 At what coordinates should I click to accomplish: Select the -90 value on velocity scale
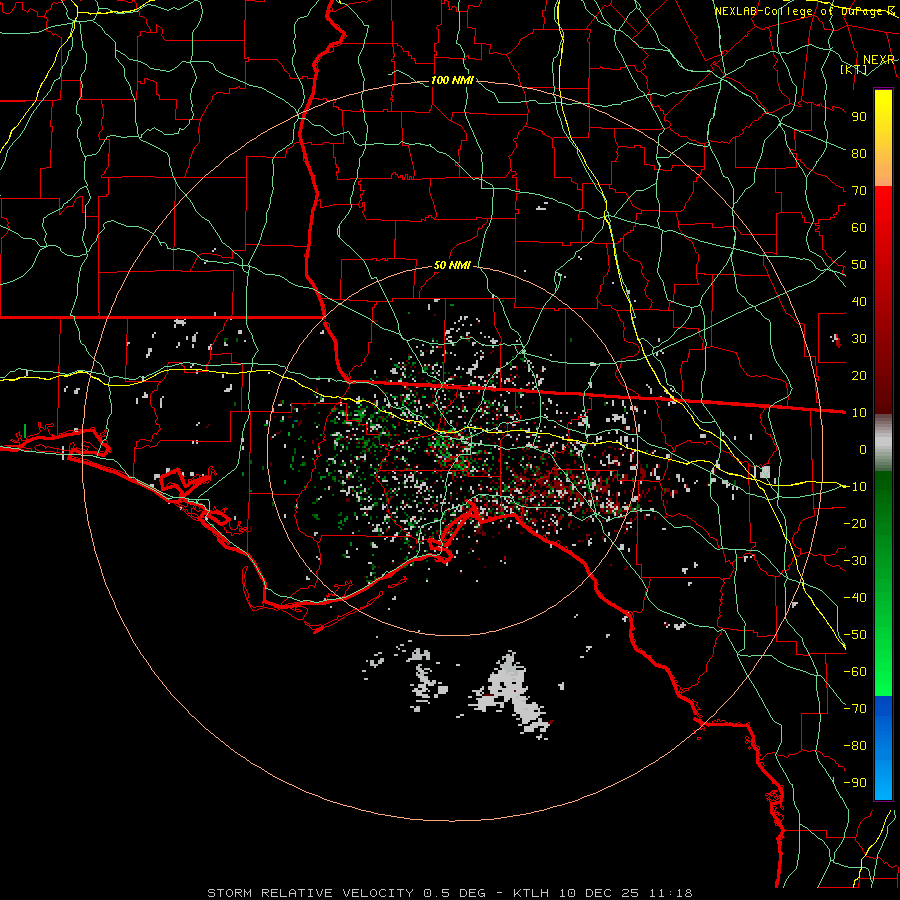click(x=855, y=783)
